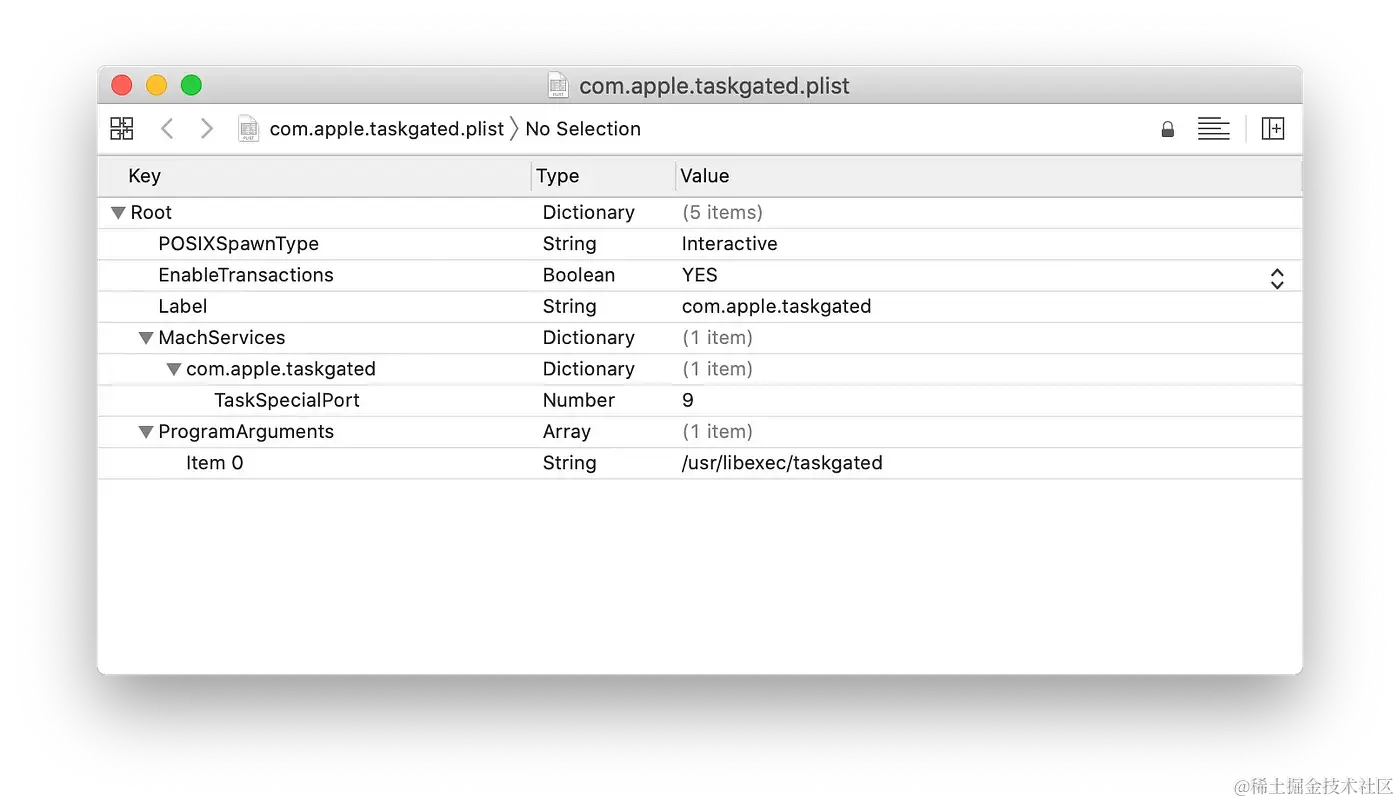Go back with the left chevron

tap(167, 128)
